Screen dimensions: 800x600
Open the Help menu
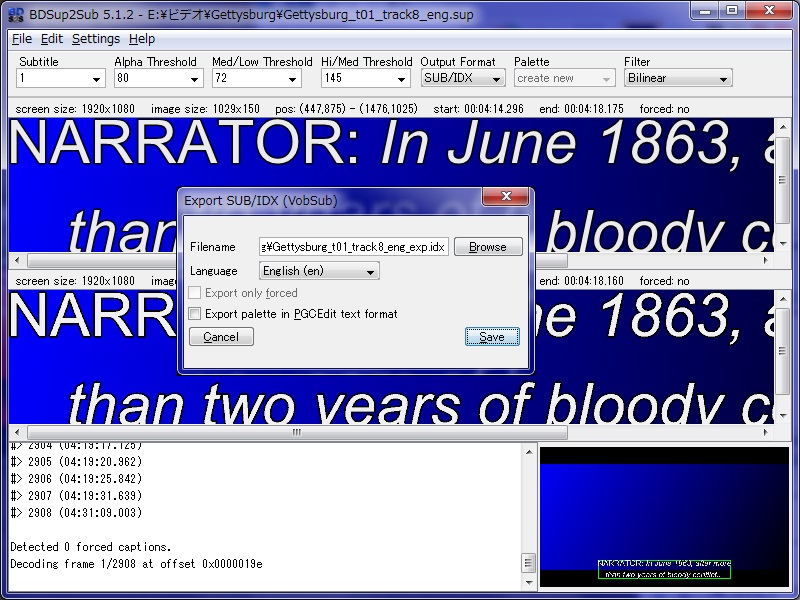click(142, 39)
